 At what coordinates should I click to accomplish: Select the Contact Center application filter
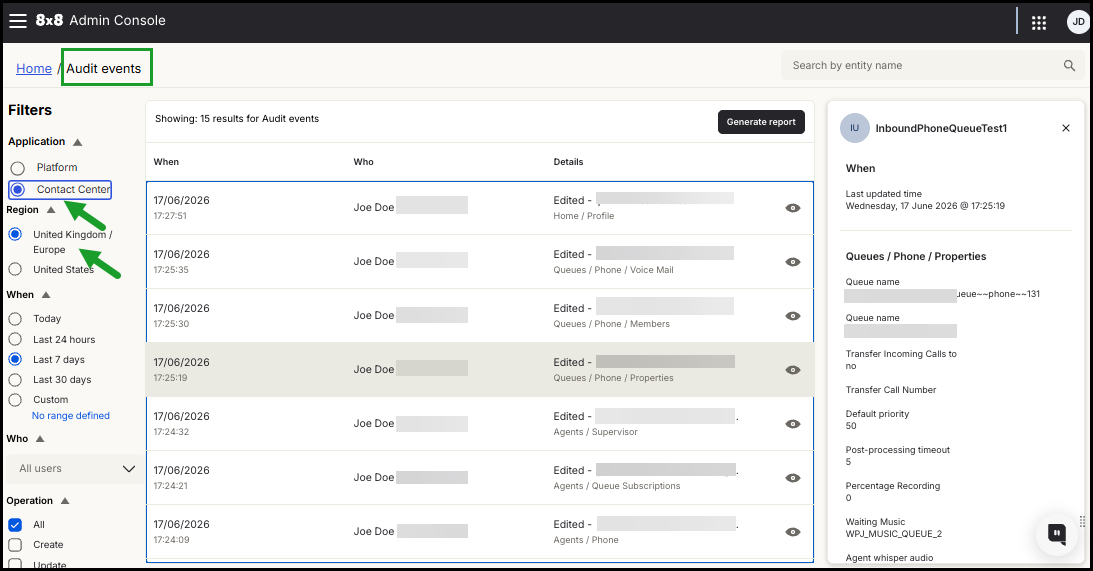click(x=17, y=190)
